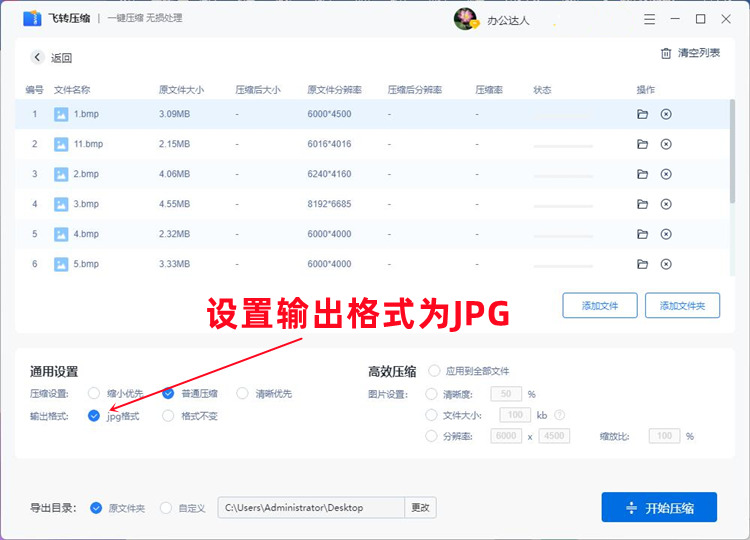Remove 4.bmp from the list
The width and height of the screenshot is (750, 540).
pyautogui.click(x=666, y=234)
